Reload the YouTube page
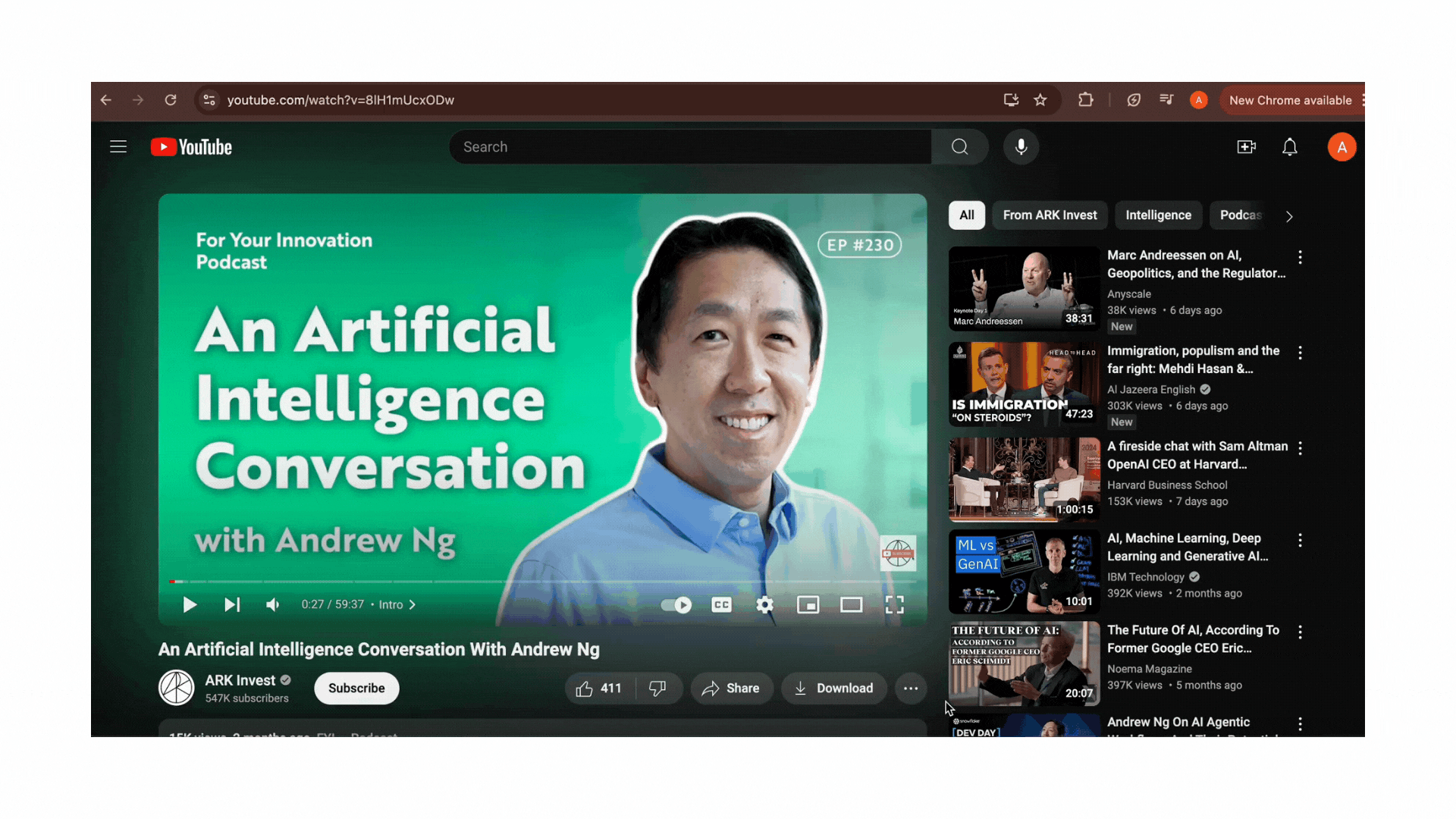The height and width of the screenshot is (819, 1456). tap(171, 100)
